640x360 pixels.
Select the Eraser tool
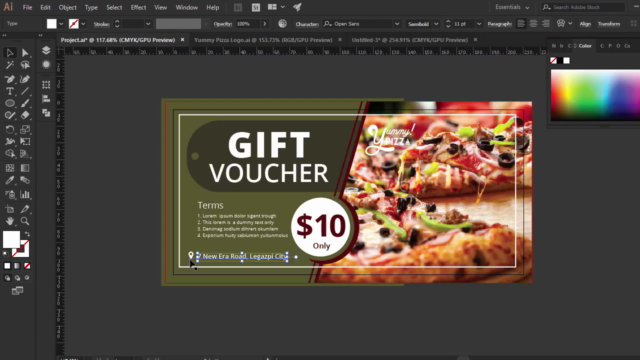tap(25, 116)
